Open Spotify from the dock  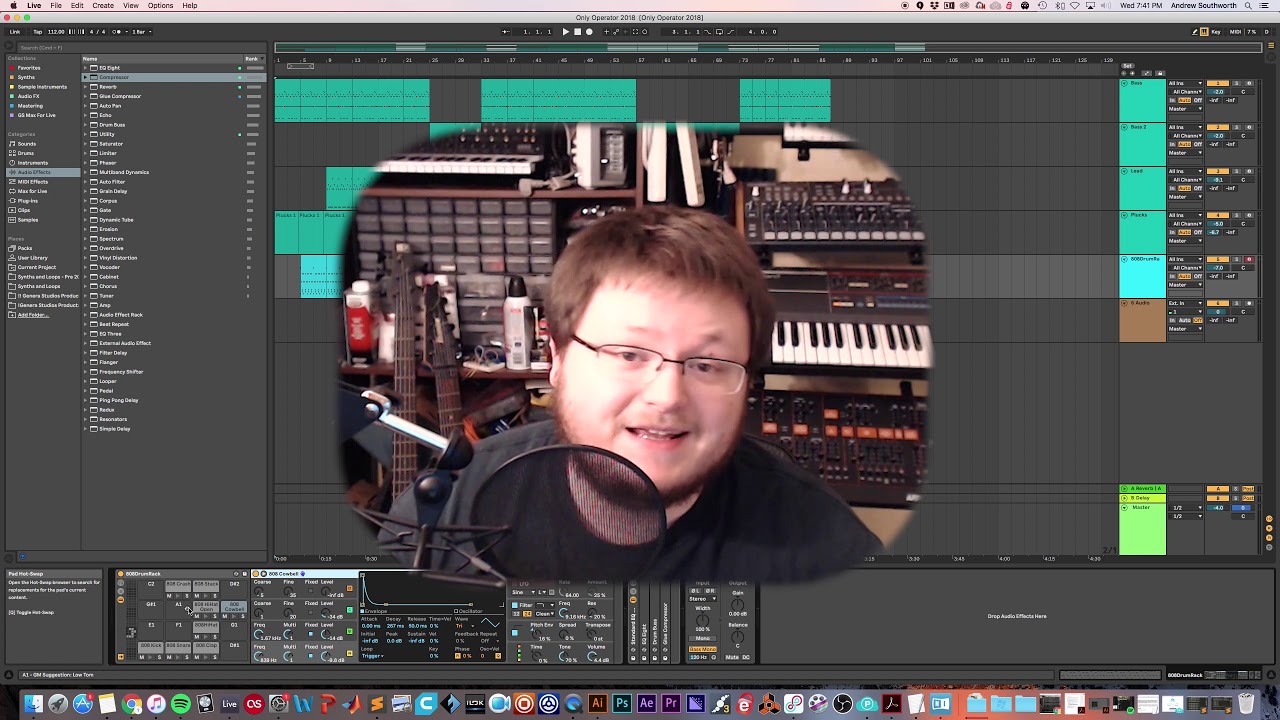[x=180, y=704]
